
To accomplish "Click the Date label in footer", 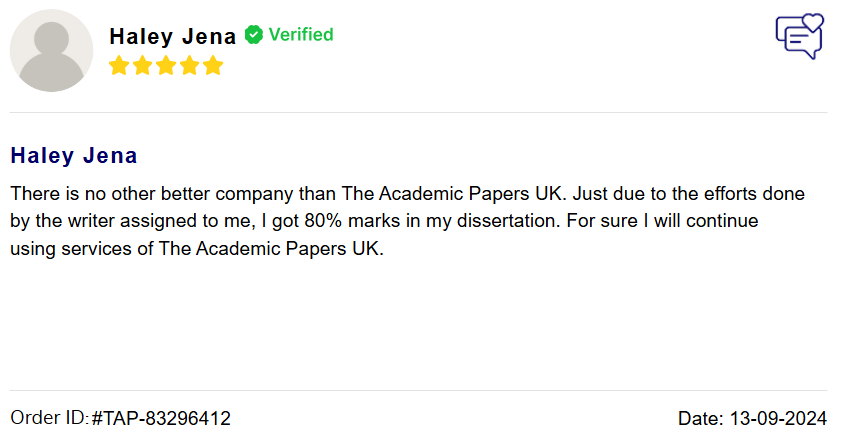I will 701,418.
